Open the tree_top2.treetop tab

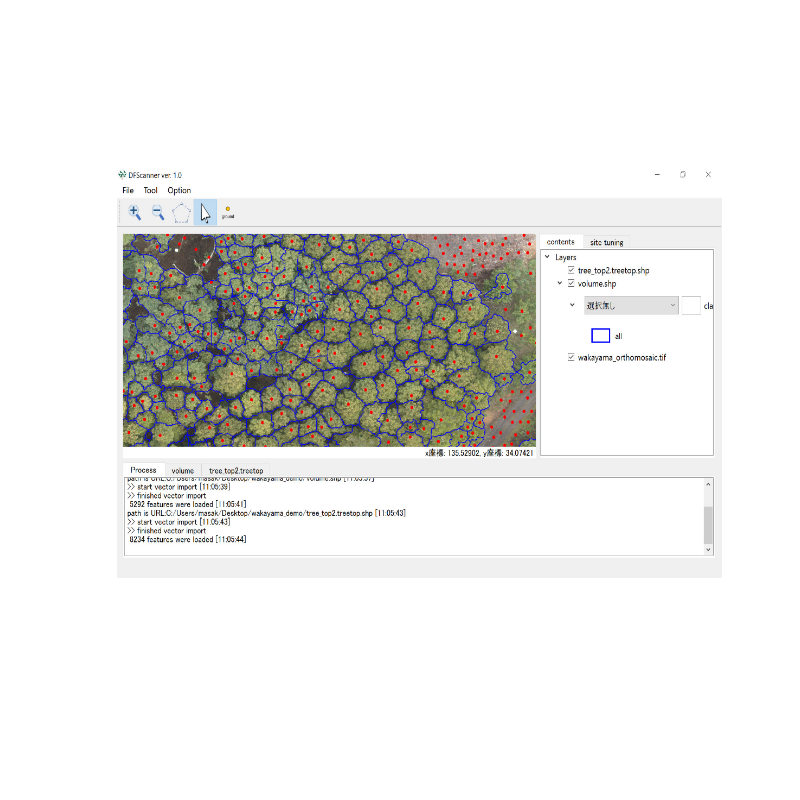click(x=236, y=470)
